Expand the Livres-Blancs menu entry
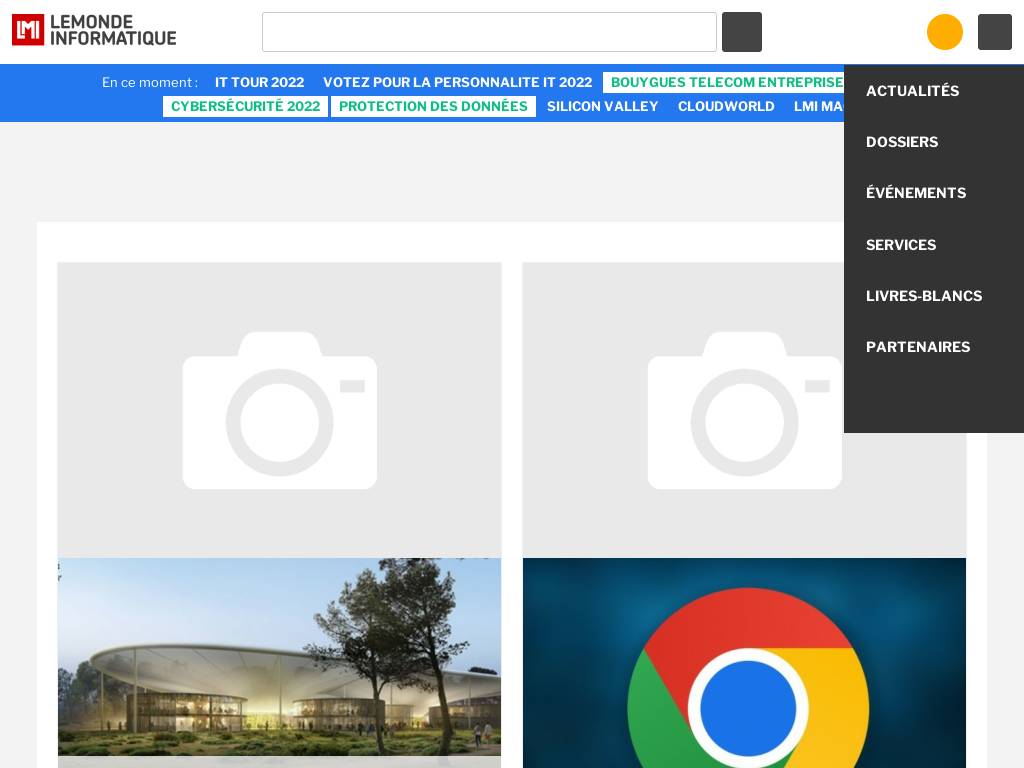The height and width of the screenshot is (768, 1024). [923, 296]
